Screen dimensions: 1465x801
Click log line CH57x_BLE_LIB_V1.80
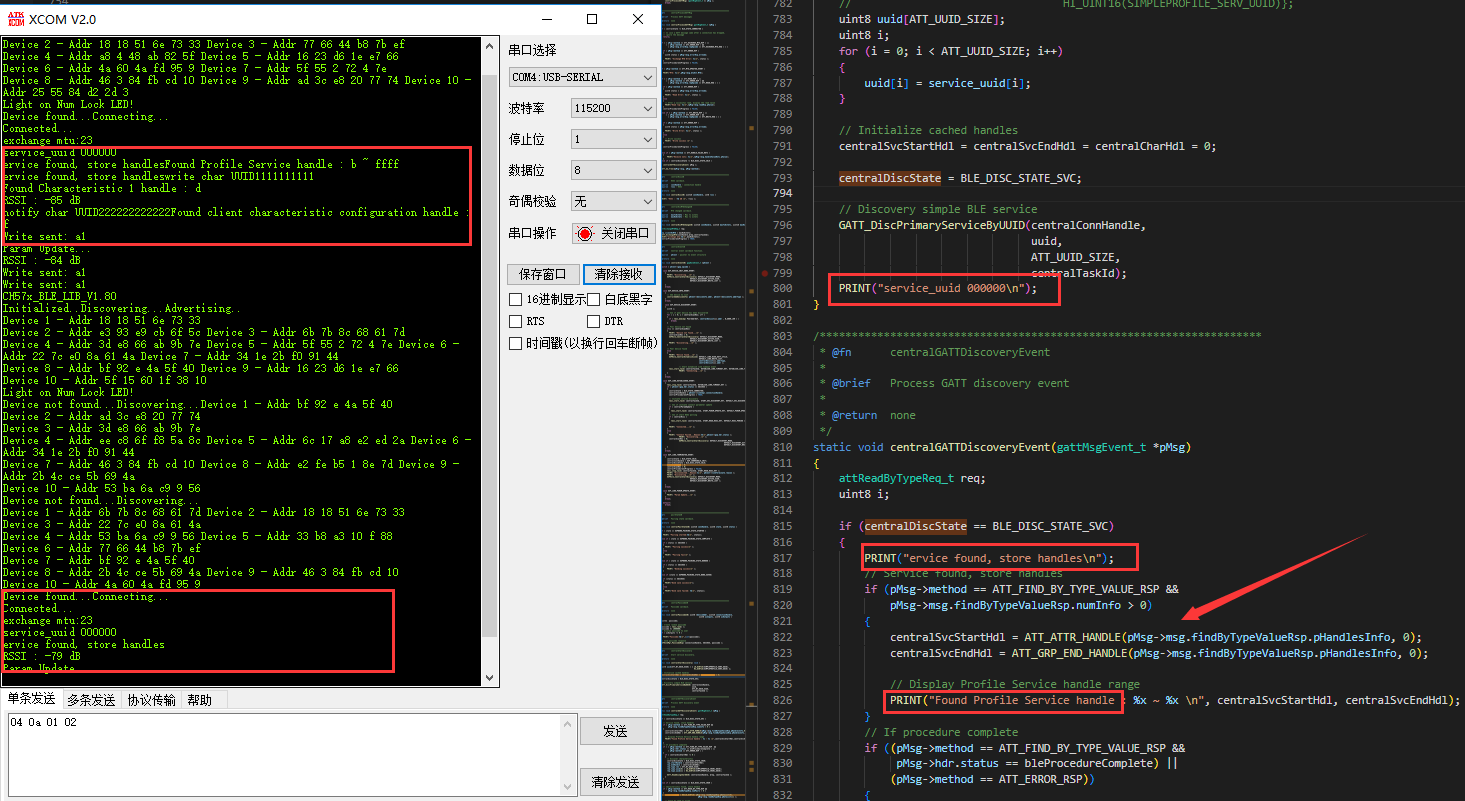click(x=59, y=296)
